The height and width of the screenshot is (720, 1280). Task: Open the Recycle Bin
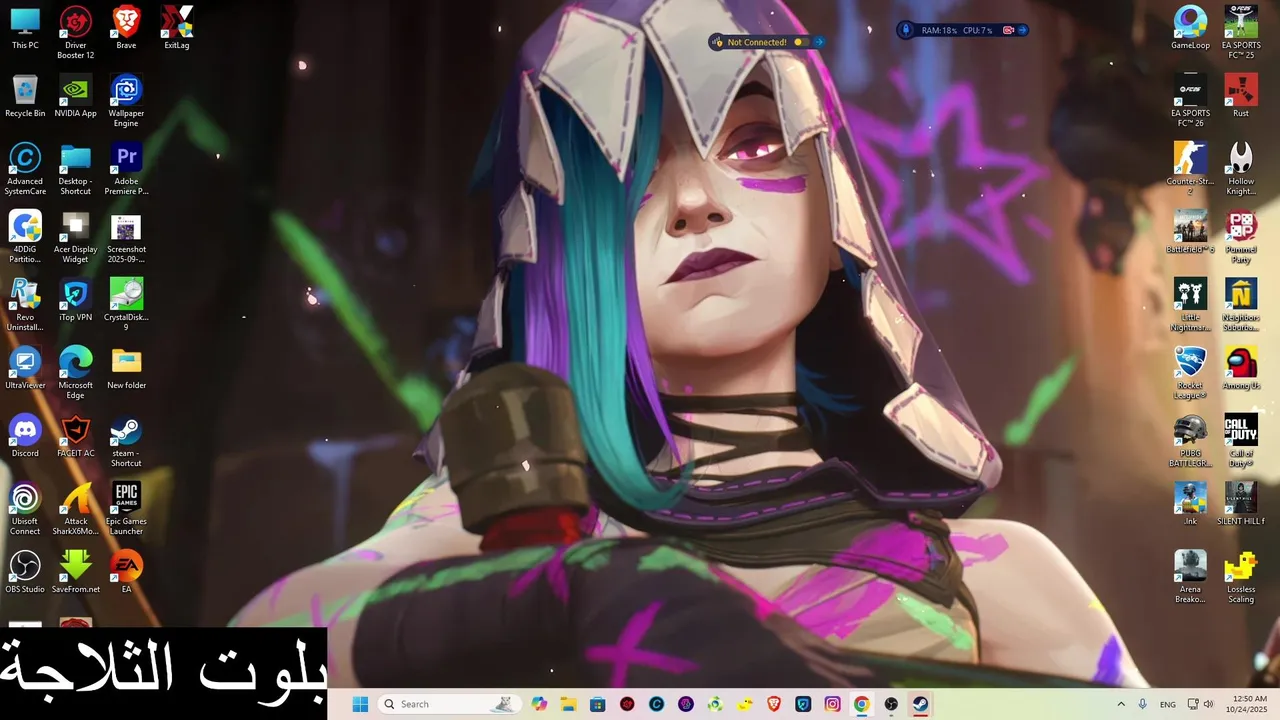[x=25, y=97]
